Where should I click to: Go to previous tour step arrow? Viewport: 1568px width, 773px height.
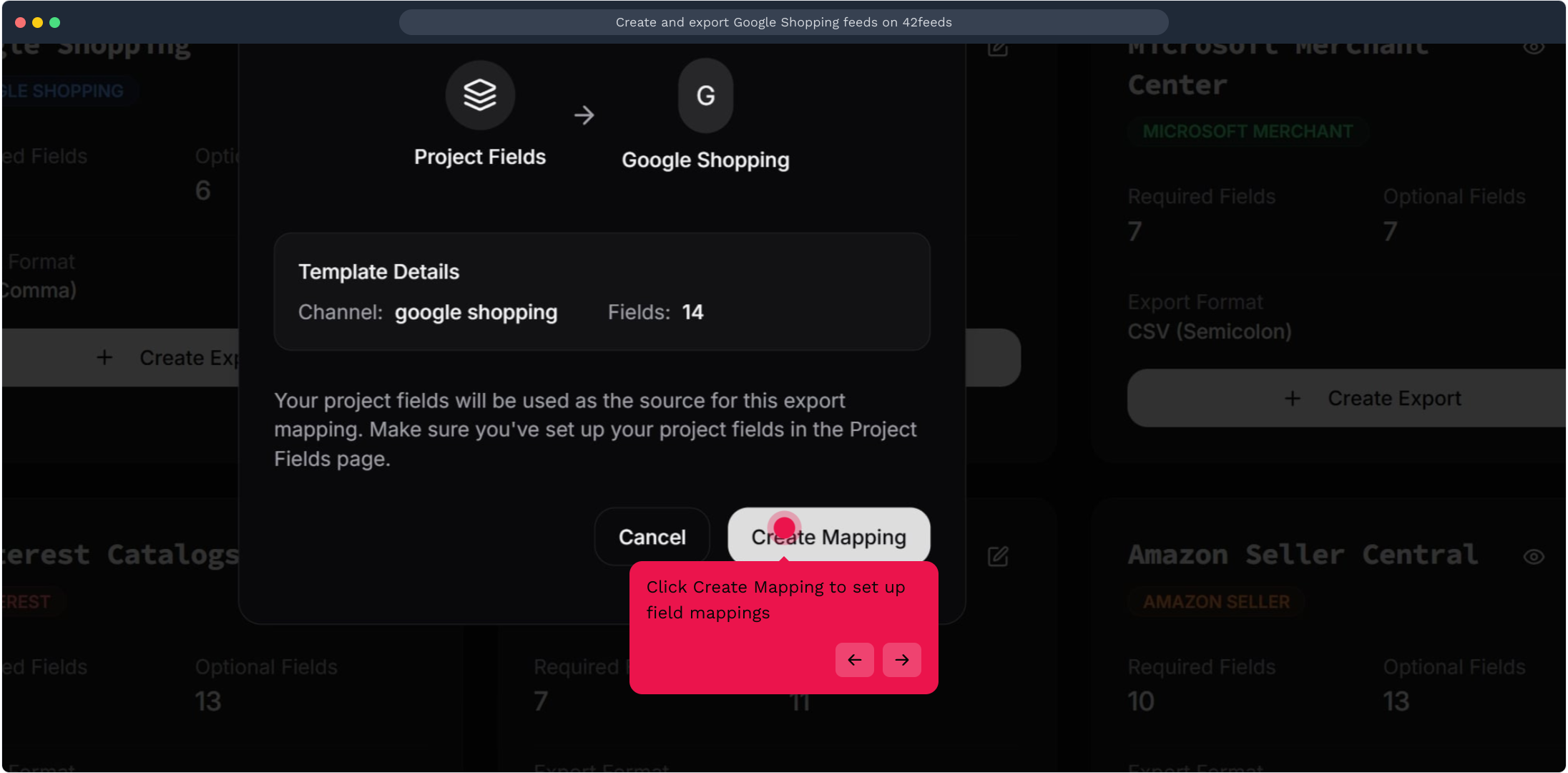click(x=854, y=659)
